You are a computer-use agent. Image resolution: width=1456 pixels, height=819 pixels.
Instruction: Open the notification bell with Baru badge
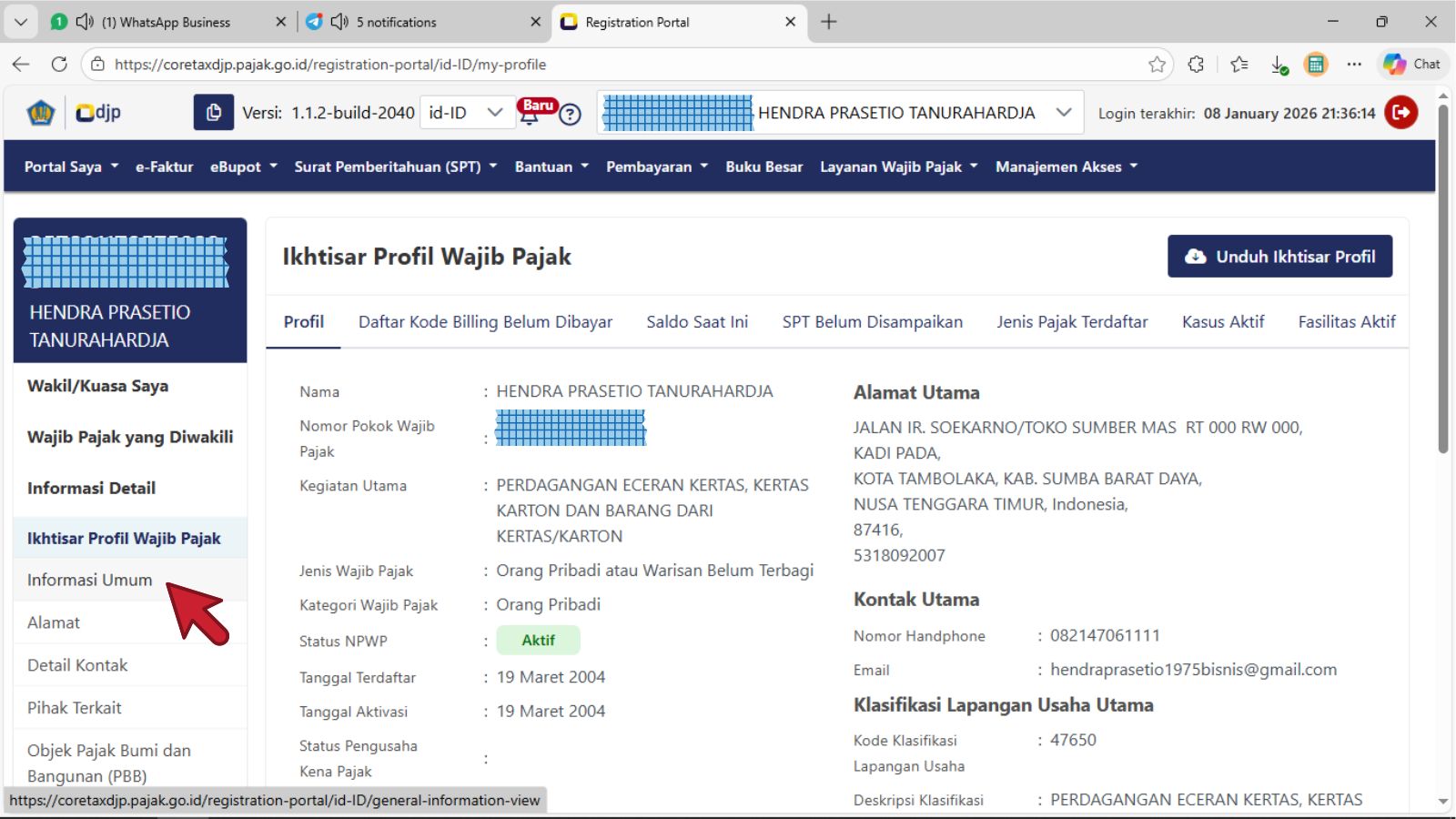530,113
